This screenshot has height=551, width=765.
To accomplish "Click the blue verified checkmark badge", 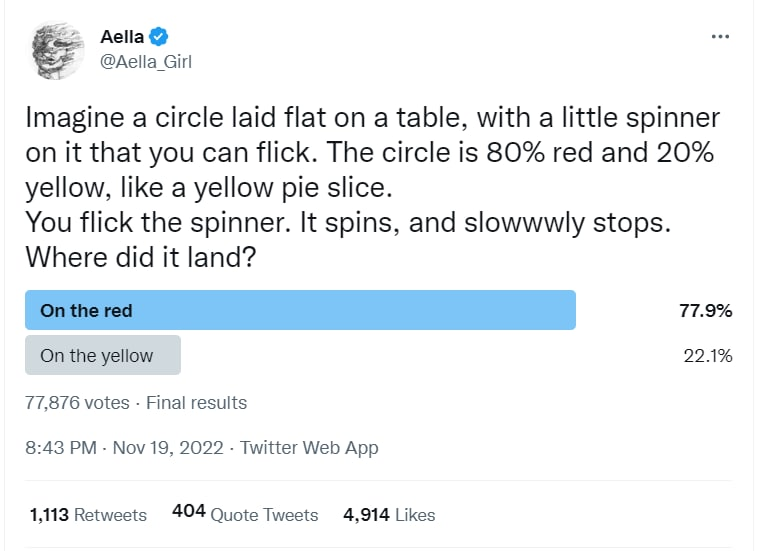I will click(x=158, y=38).
